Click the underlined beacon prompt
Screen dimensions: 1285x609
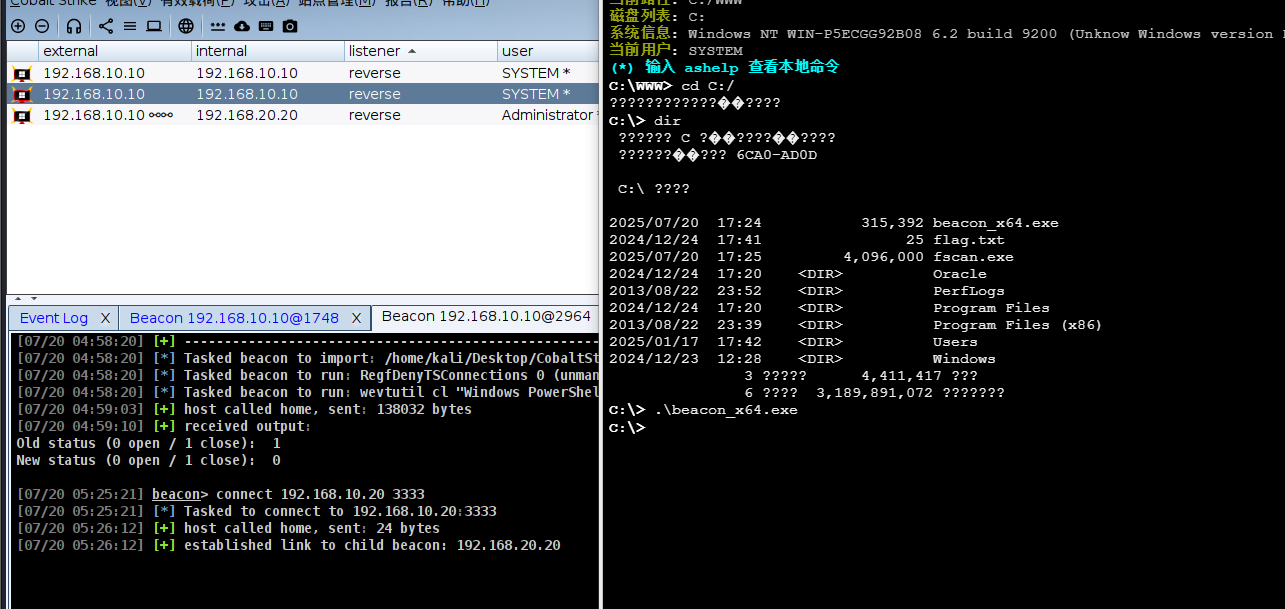(176, 494)
